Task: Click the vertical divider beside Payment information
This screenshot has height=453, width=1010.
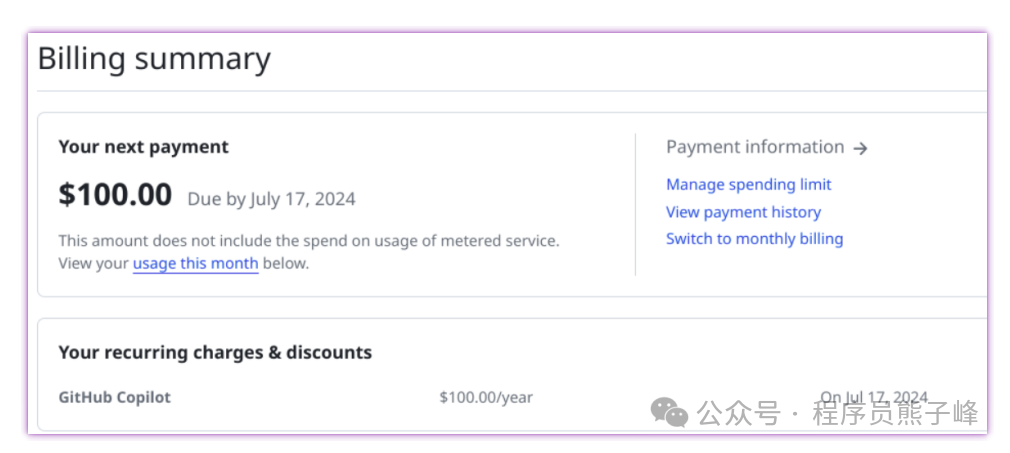Action: pos(635,205)
